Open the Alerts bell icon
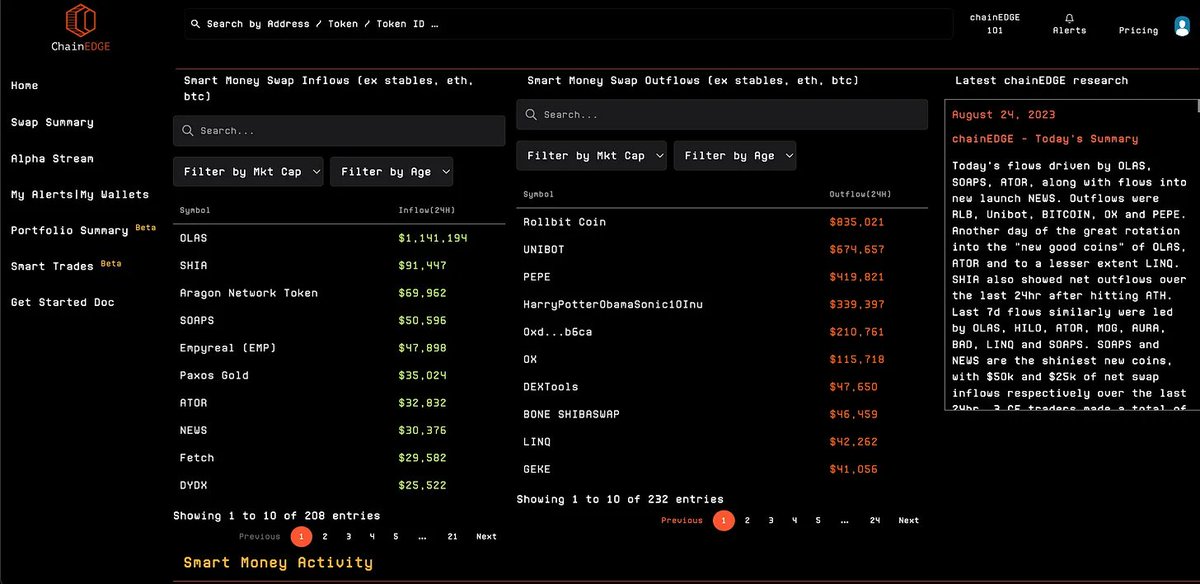1200x584 pixels. pos(1069,18)
